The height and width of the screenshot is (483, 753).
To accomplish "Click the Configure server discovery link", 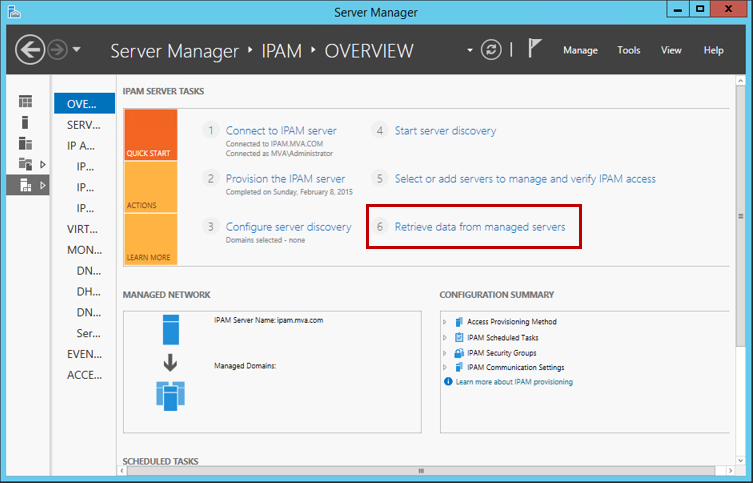I will tap(288, 227).
